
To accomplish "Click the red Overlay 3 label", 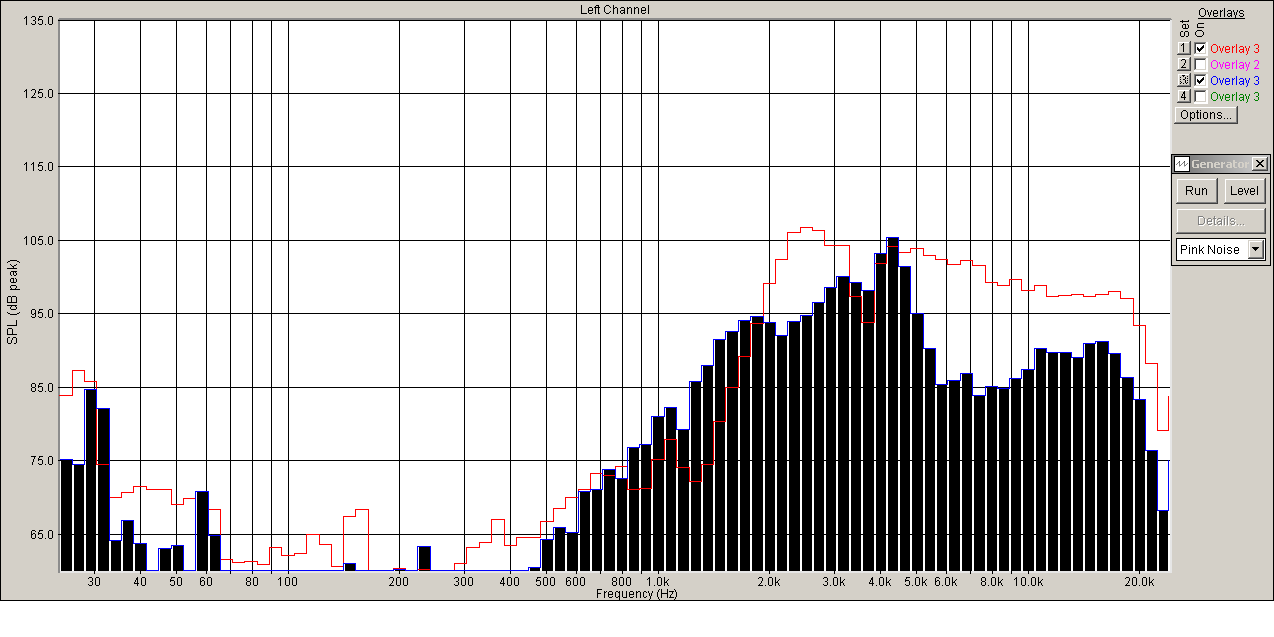I will [1235, 48].
